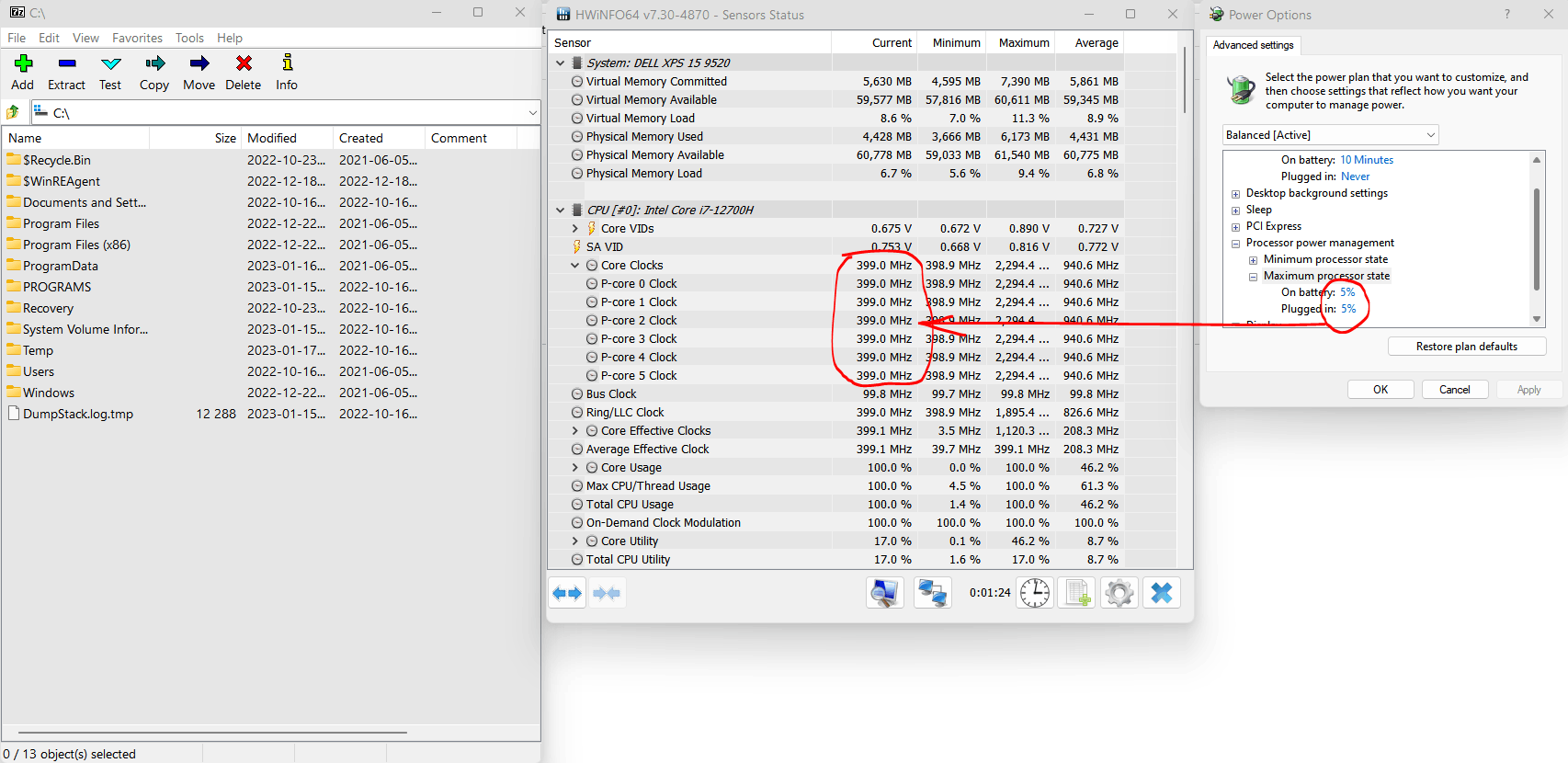This screenshot has width=1568, height=763.
Task: Click the Move arrow icon
Action: point(199,63)
